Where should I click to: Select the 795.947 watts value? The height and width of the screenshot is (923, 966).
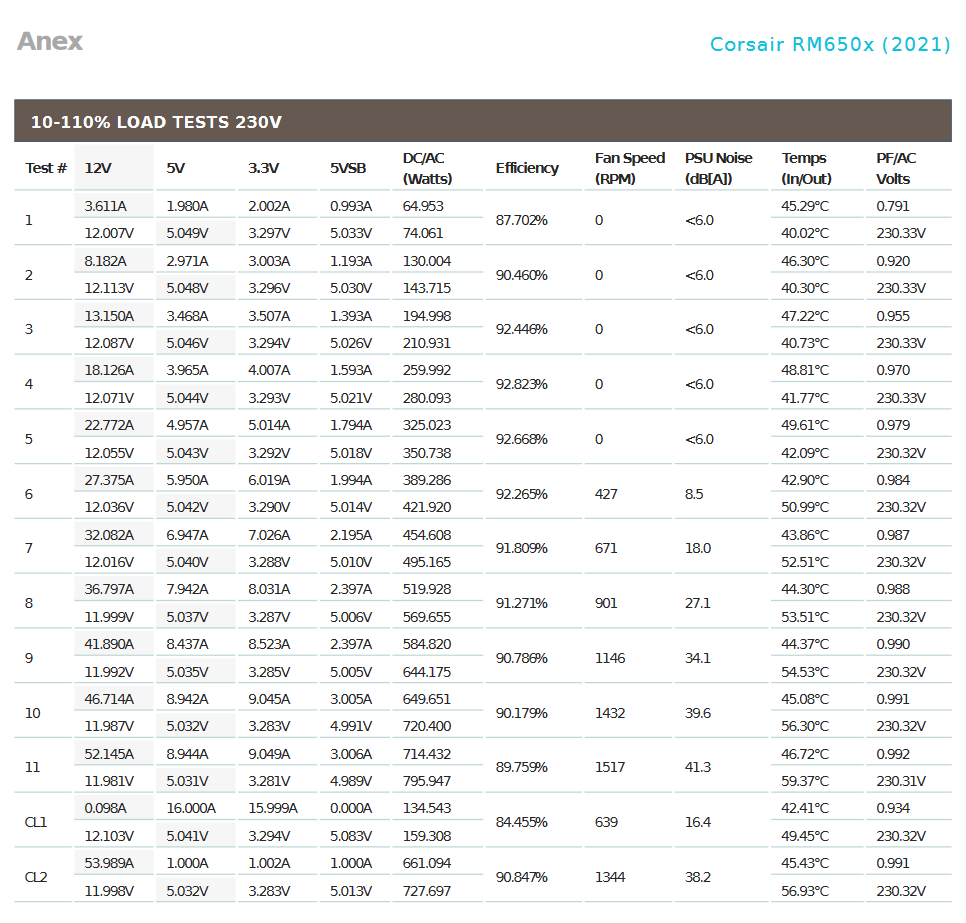pos(426,781)
